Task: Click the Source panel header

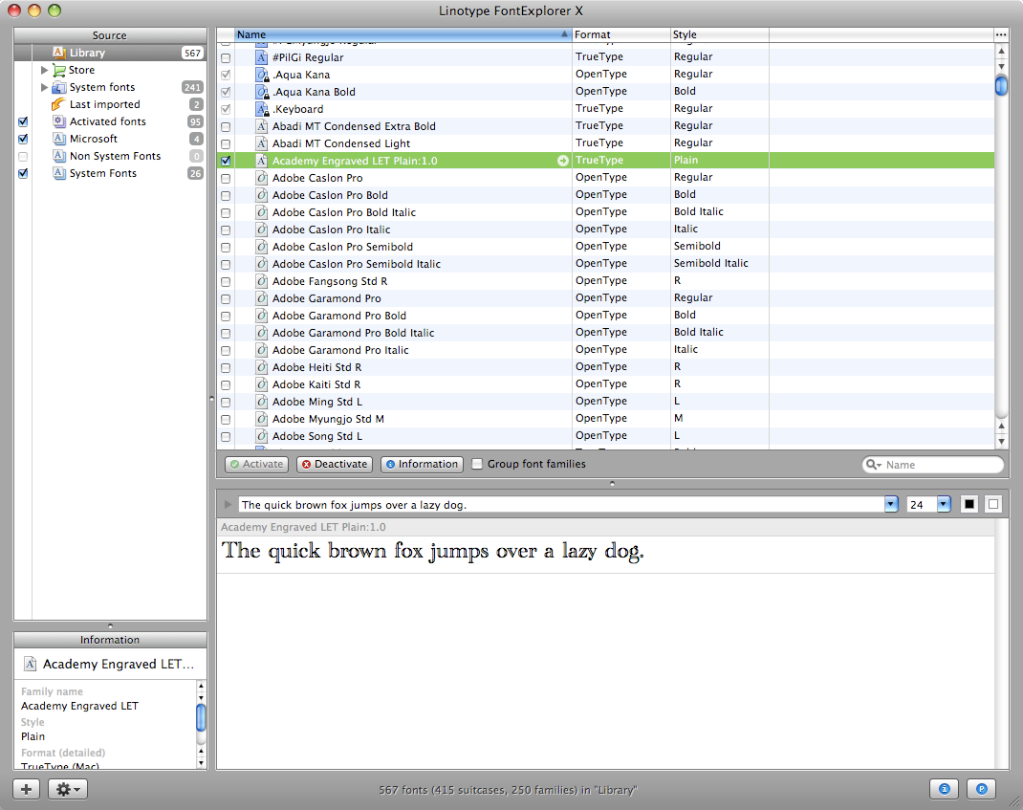Action: 110,35
